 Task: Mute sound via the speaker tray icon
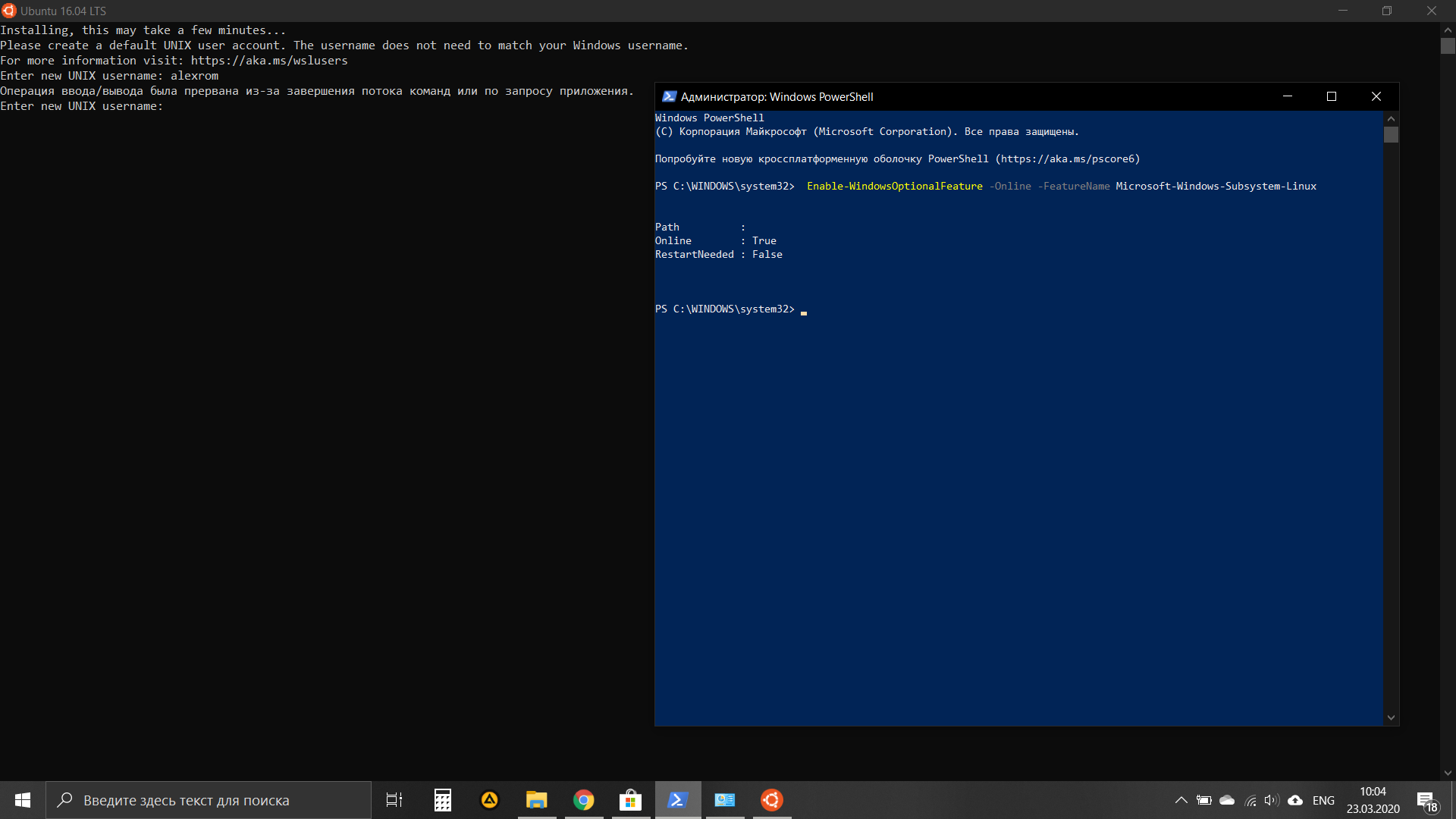click(1272, 800)
